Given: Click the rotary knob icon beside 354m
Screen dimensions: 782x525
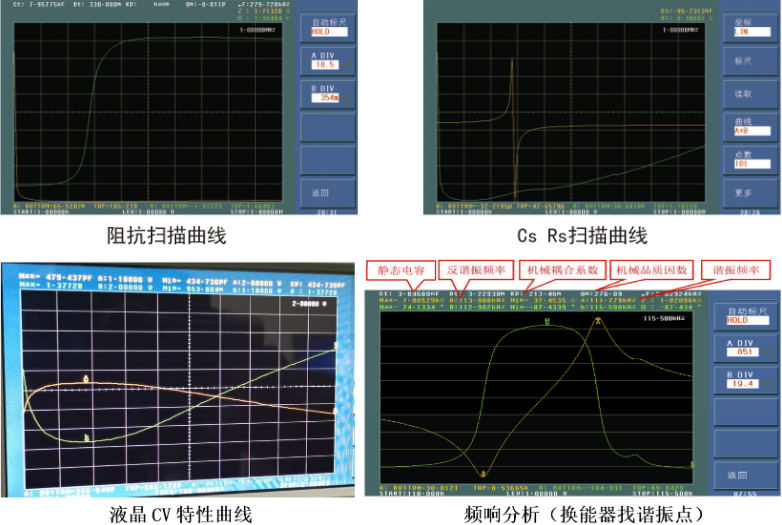Looking at the screenshot, I should pos(348,98).
